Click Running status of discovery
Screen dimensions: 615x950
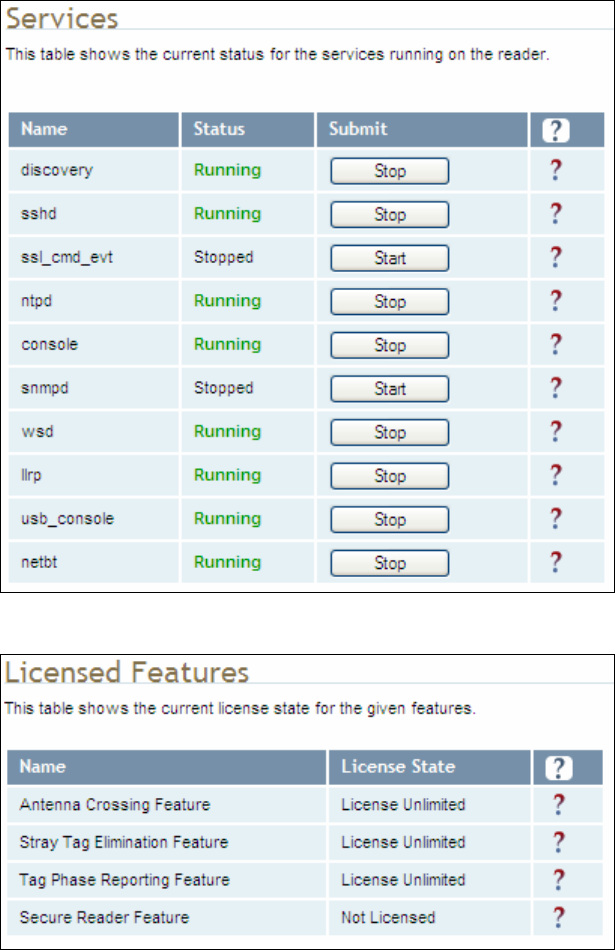(x=227, y=170)
